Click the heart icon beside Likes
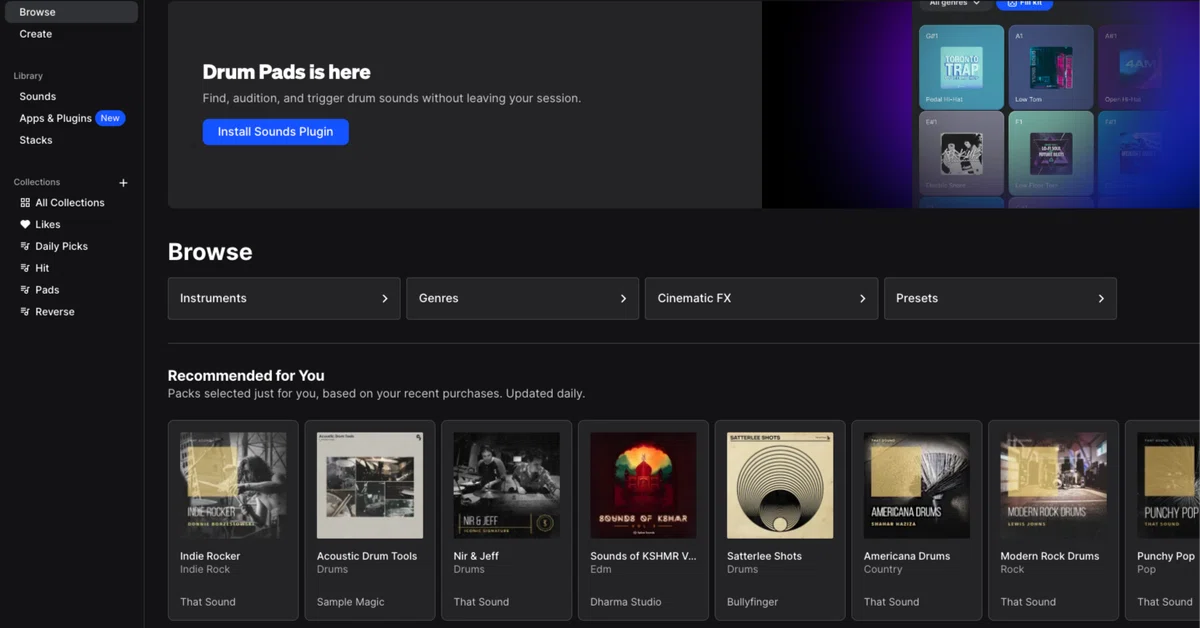 [x=25, y=225]
